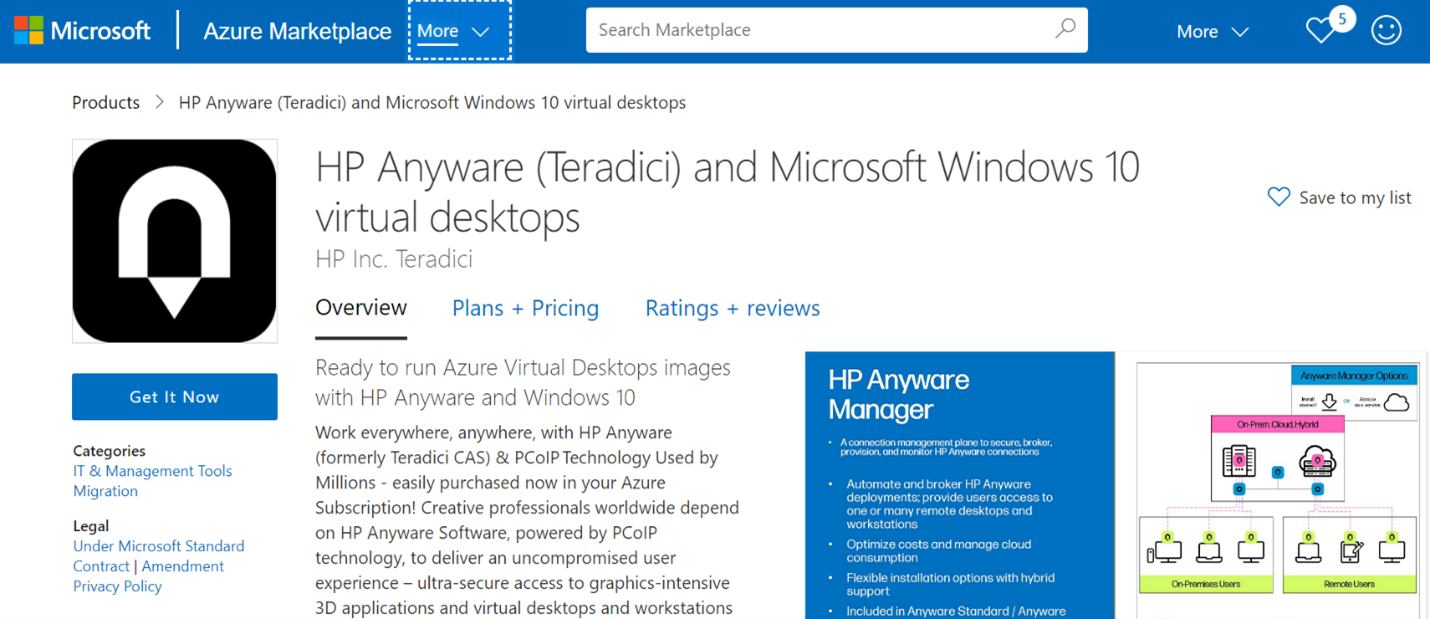Image resolution: width=1430 pixels, height=619 pixels.
Task: Open the Ratings + reviews tab
Action: tap(732, 308)
